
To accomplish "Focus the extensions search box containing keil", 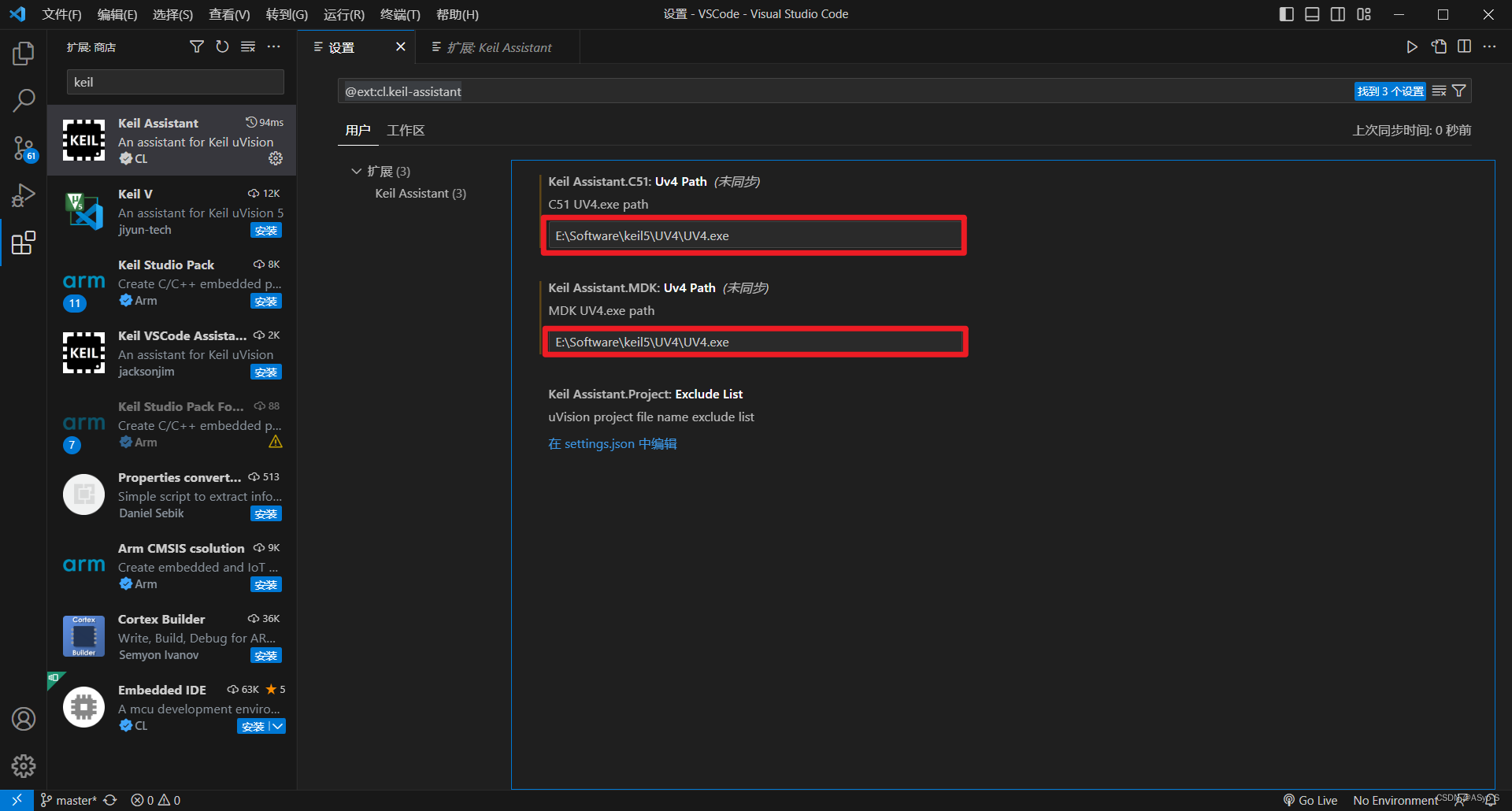I will (x=175, y=82).
